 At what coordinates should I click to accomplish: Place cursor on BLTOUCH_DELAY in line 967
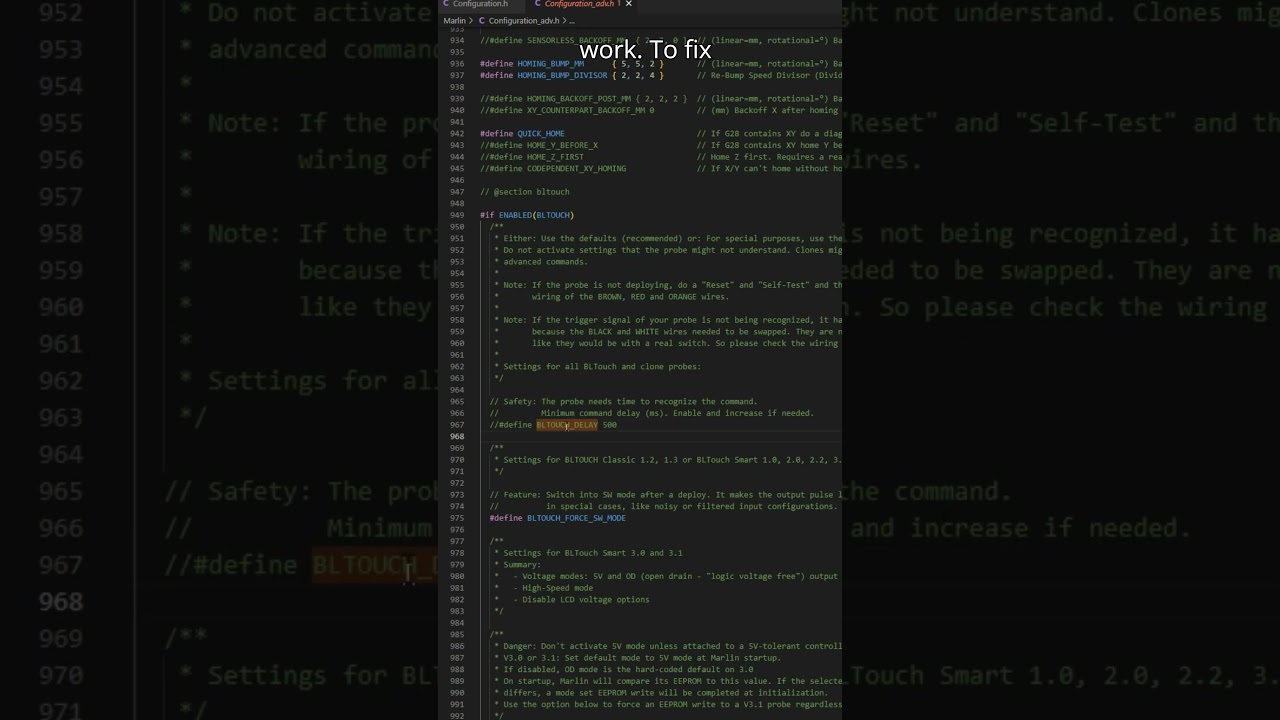pos(567,425)
